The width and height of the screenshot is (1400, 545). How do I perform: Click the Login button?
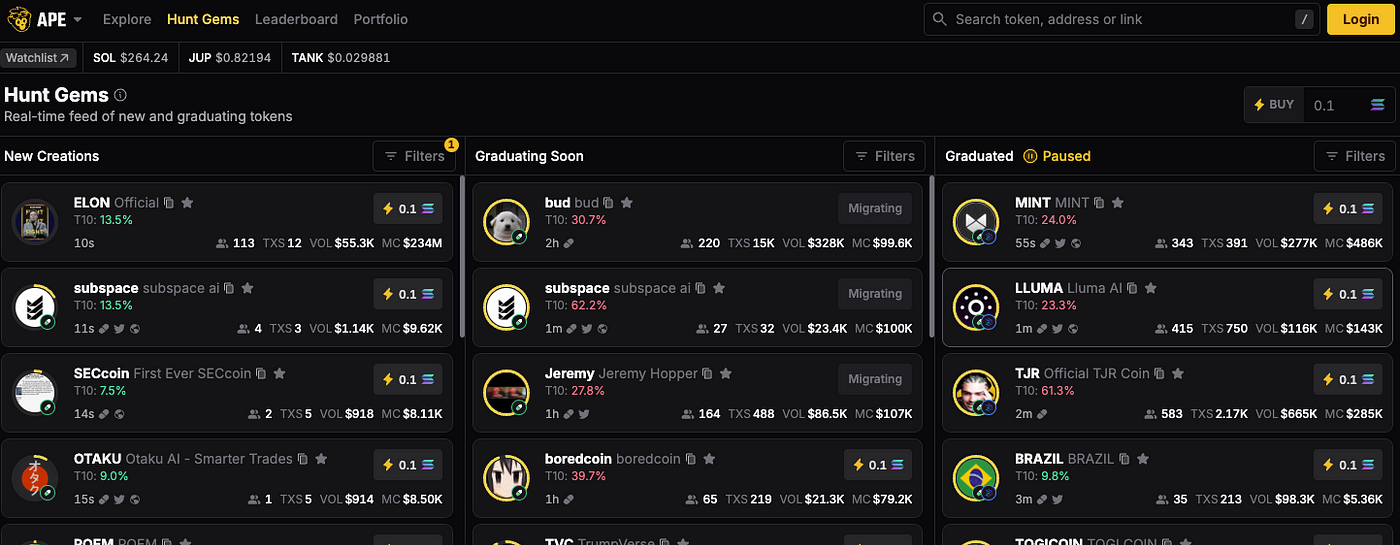pos(1360,19)
